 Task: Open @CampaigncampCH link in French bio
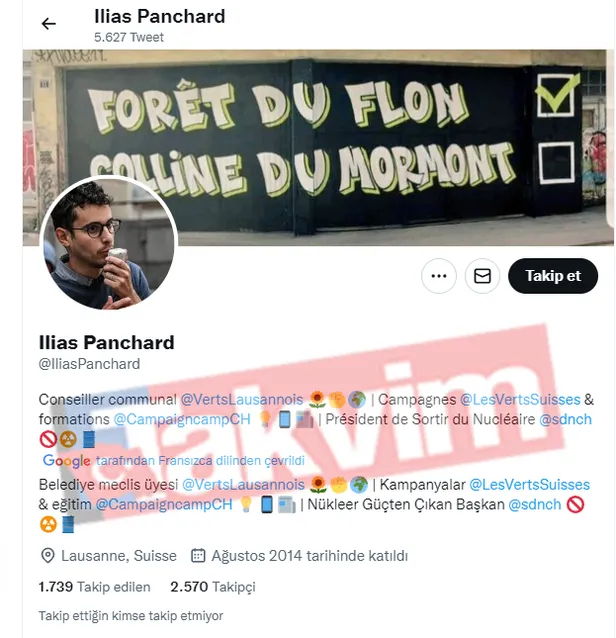coord(182,420)
